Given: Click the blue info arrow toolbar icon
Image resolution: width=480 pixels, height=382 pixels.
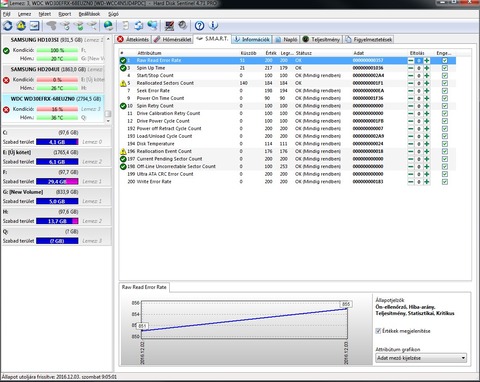Looking at the screenshot, I should coord(213,26).
